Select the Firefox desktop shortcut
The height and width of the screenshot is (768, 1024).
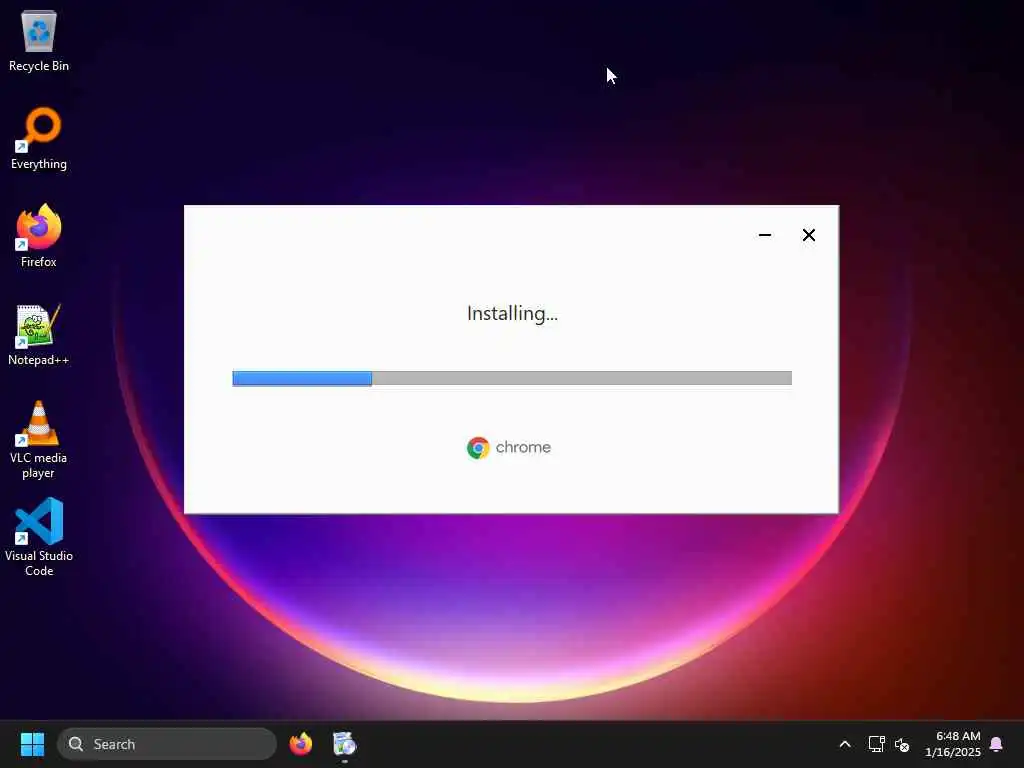(x=39, y=236)
